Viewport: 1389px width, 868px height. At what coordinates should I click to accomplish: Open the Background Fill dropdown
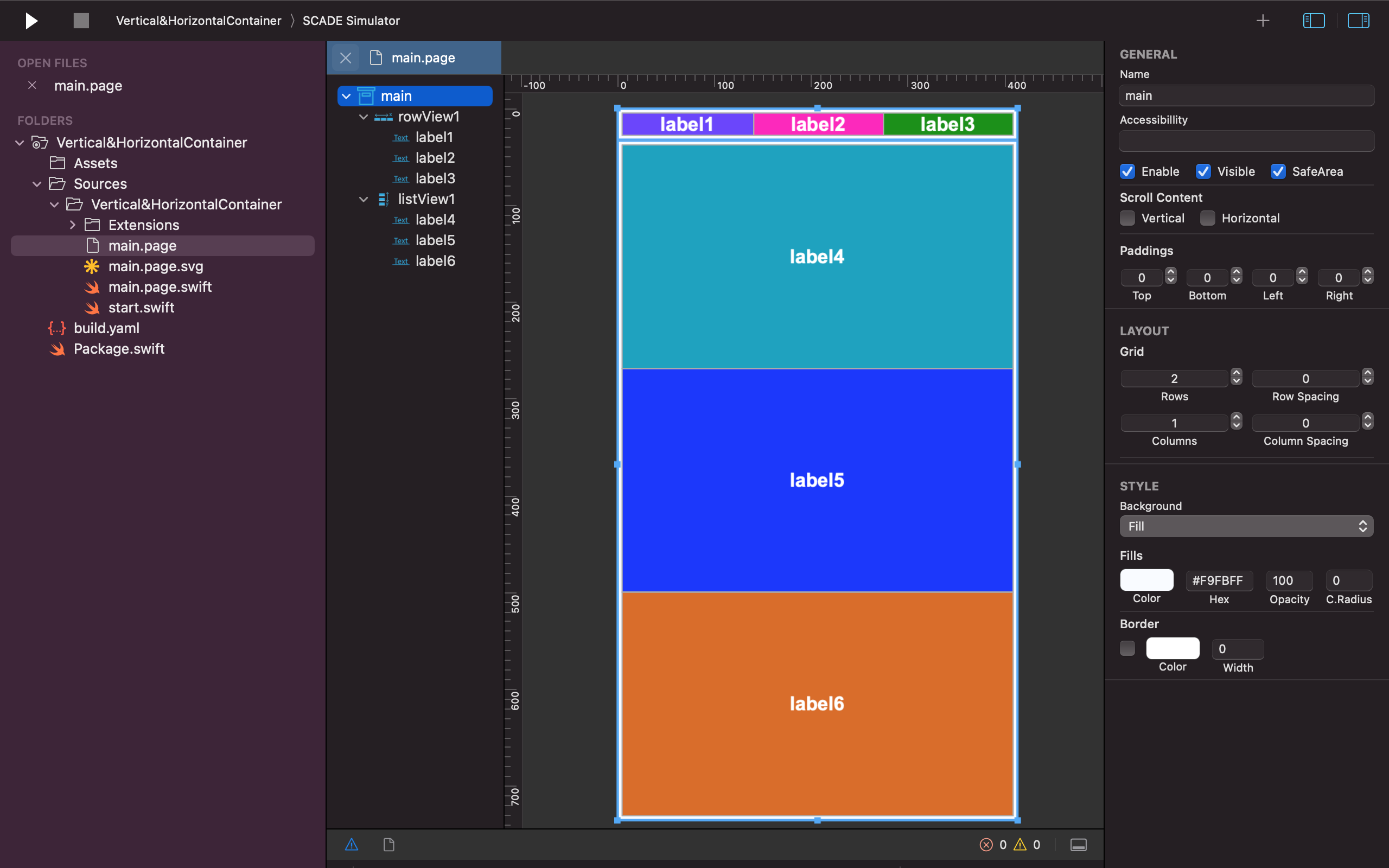pyautogui.click(x=1247, y=526)
